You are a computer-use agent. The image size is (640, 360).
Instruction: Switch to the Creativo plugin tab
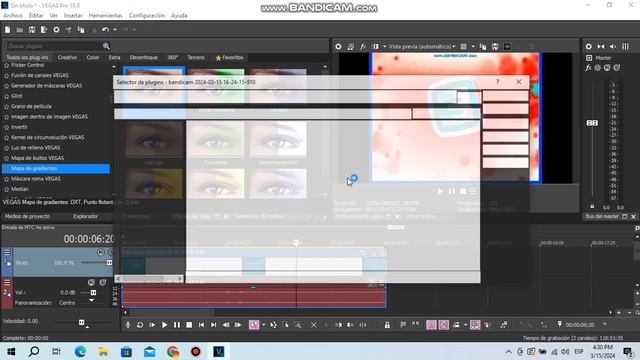tap(67, 58)
